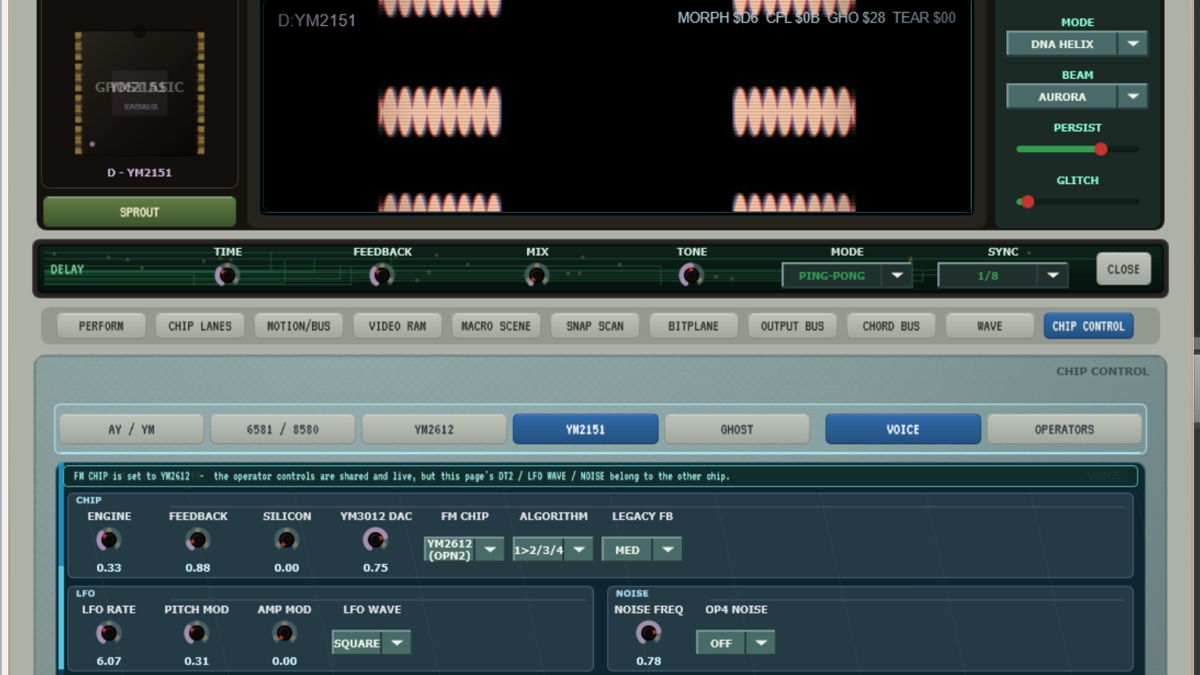Click the NOISE FREQ value 0.78
Image resolution: width=1200 pixels, height=675 pixels.
pyautogui.click(x=648, y=661)
